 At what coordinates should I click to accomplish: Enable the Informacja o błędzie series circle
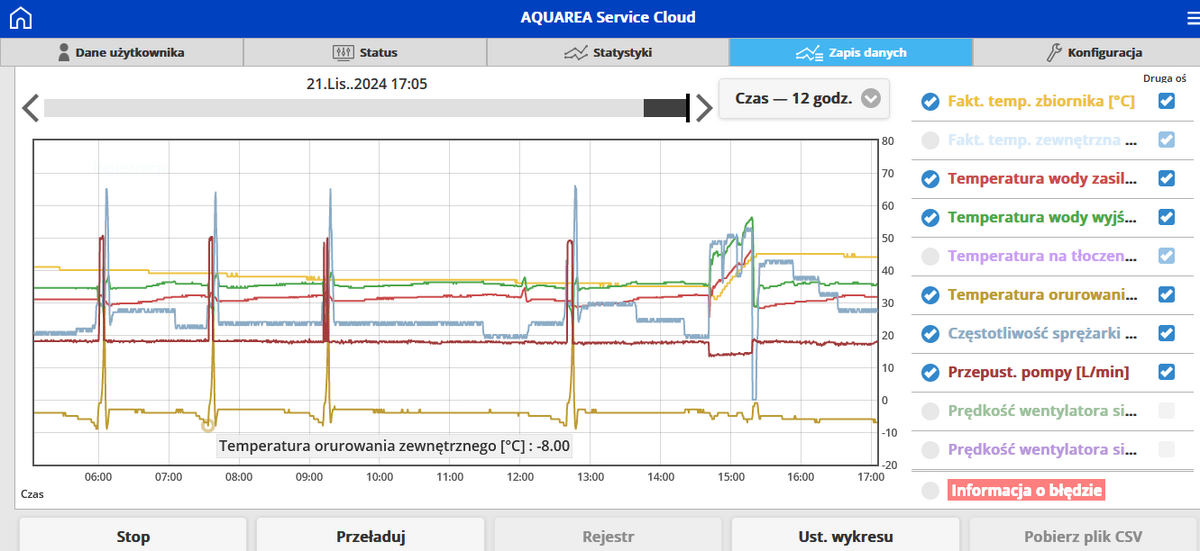coord(930,490)
